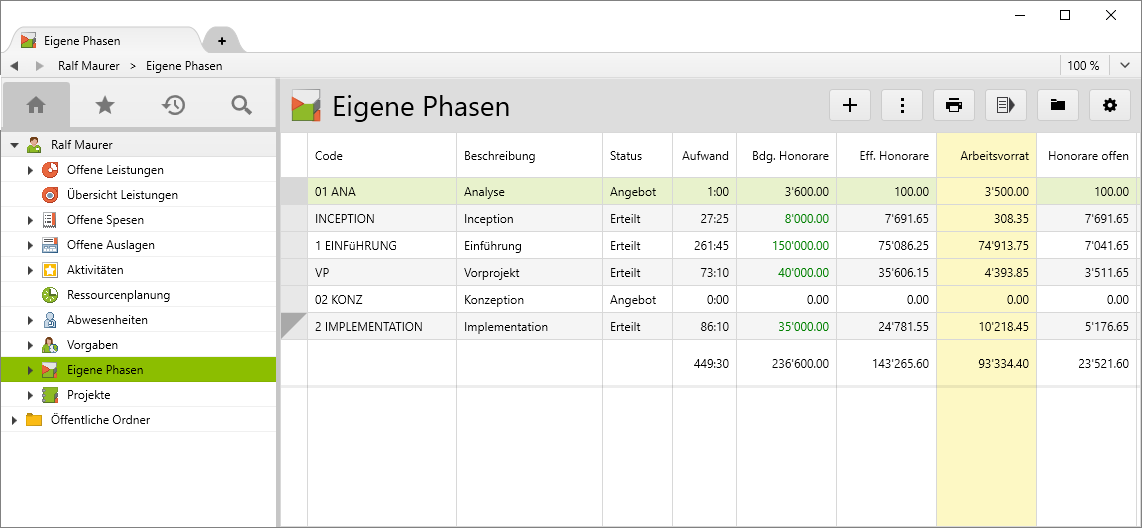1142x528 pixels.
Task: Toggle the side detail panel icon
Action: (x=1006, y=105)
